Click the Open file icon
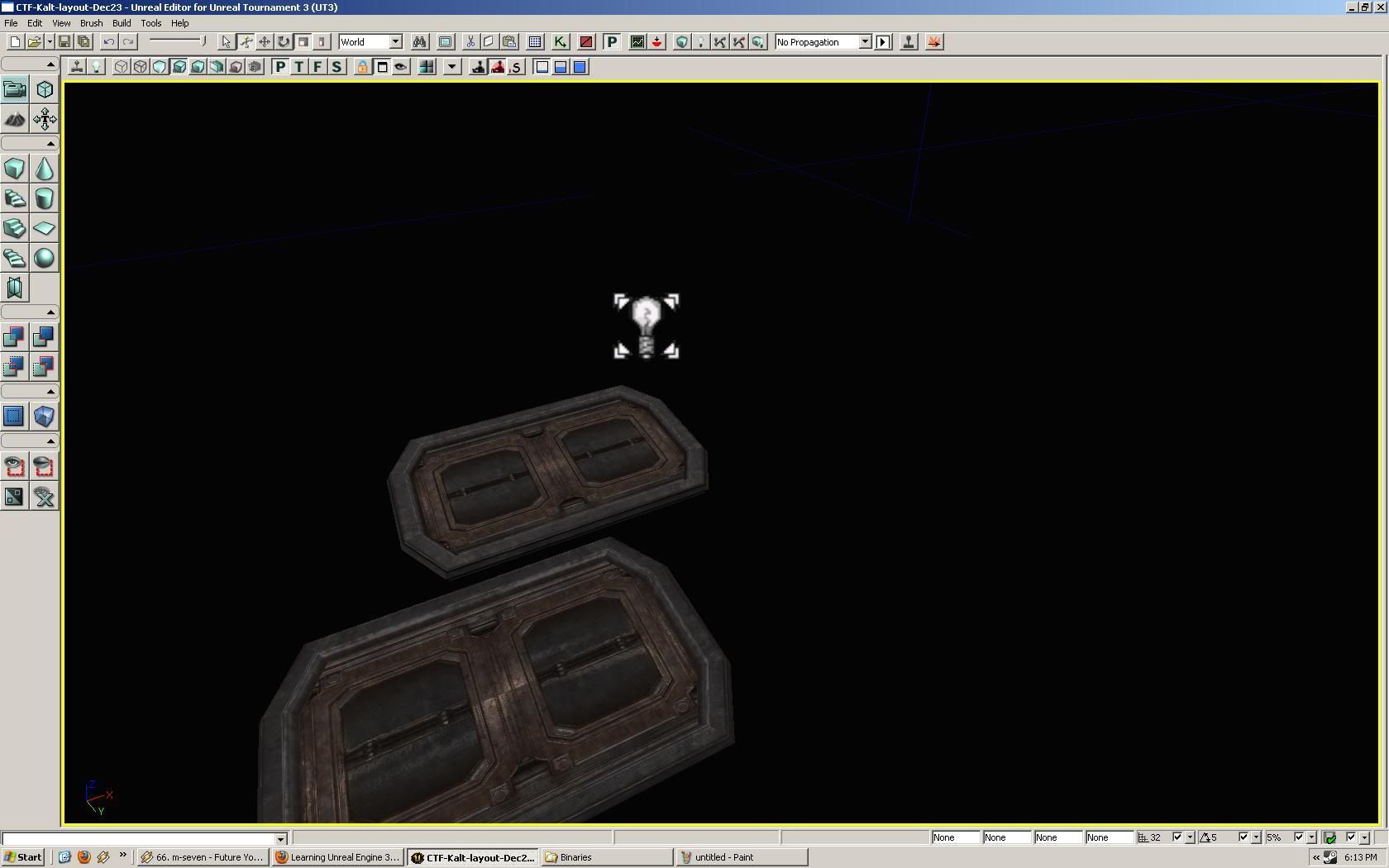The image size is (1389, 868). coord(34,42)
